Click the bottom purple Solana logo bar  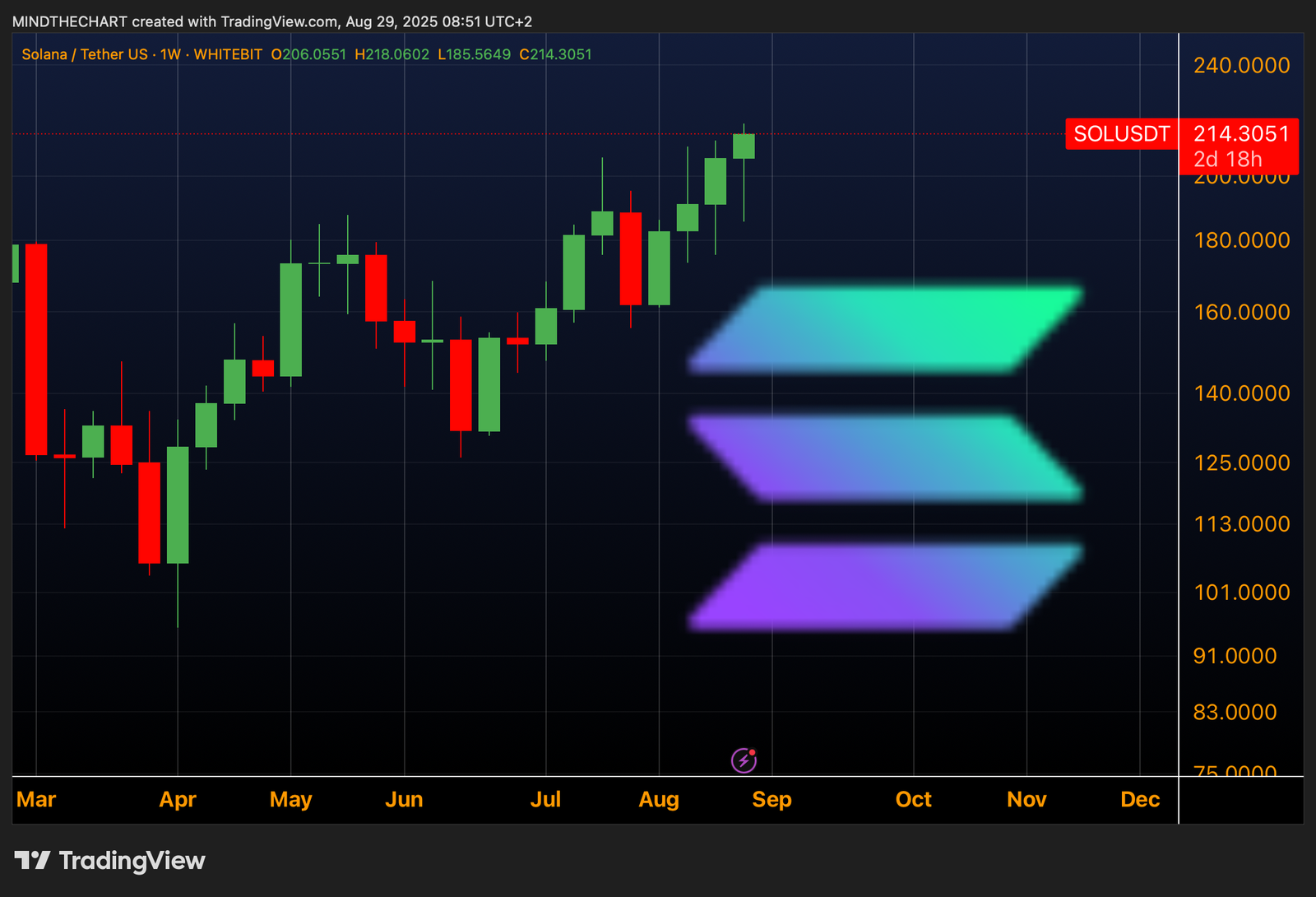(x=886, y=587)
